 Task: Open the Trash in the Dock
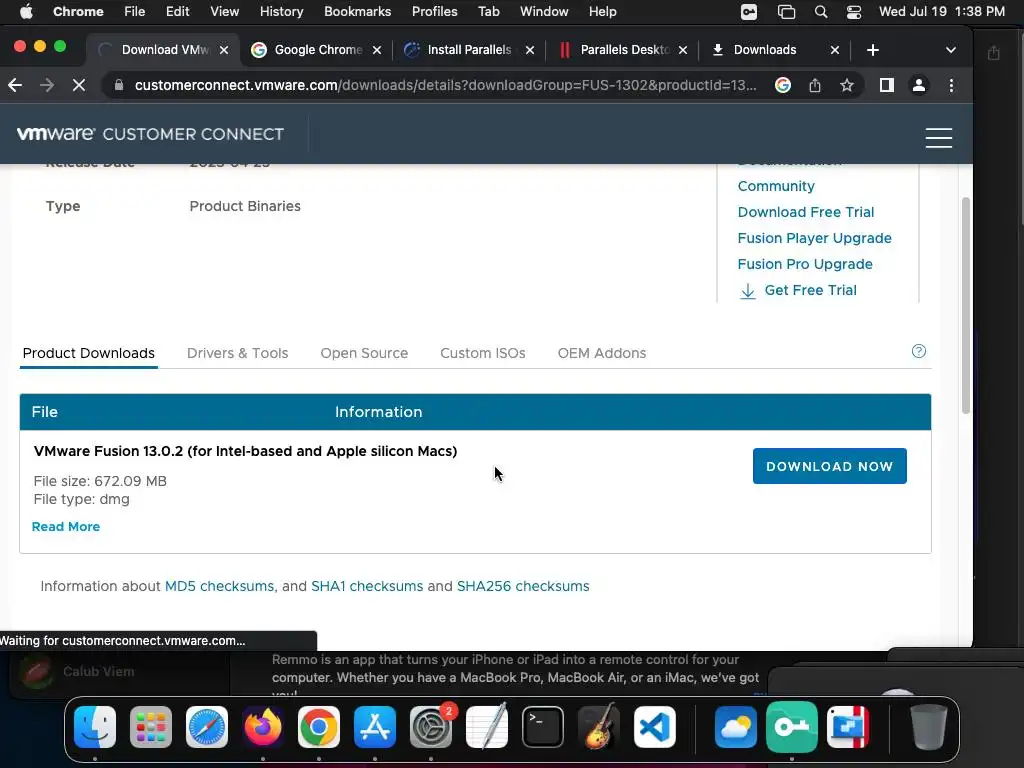929,727
